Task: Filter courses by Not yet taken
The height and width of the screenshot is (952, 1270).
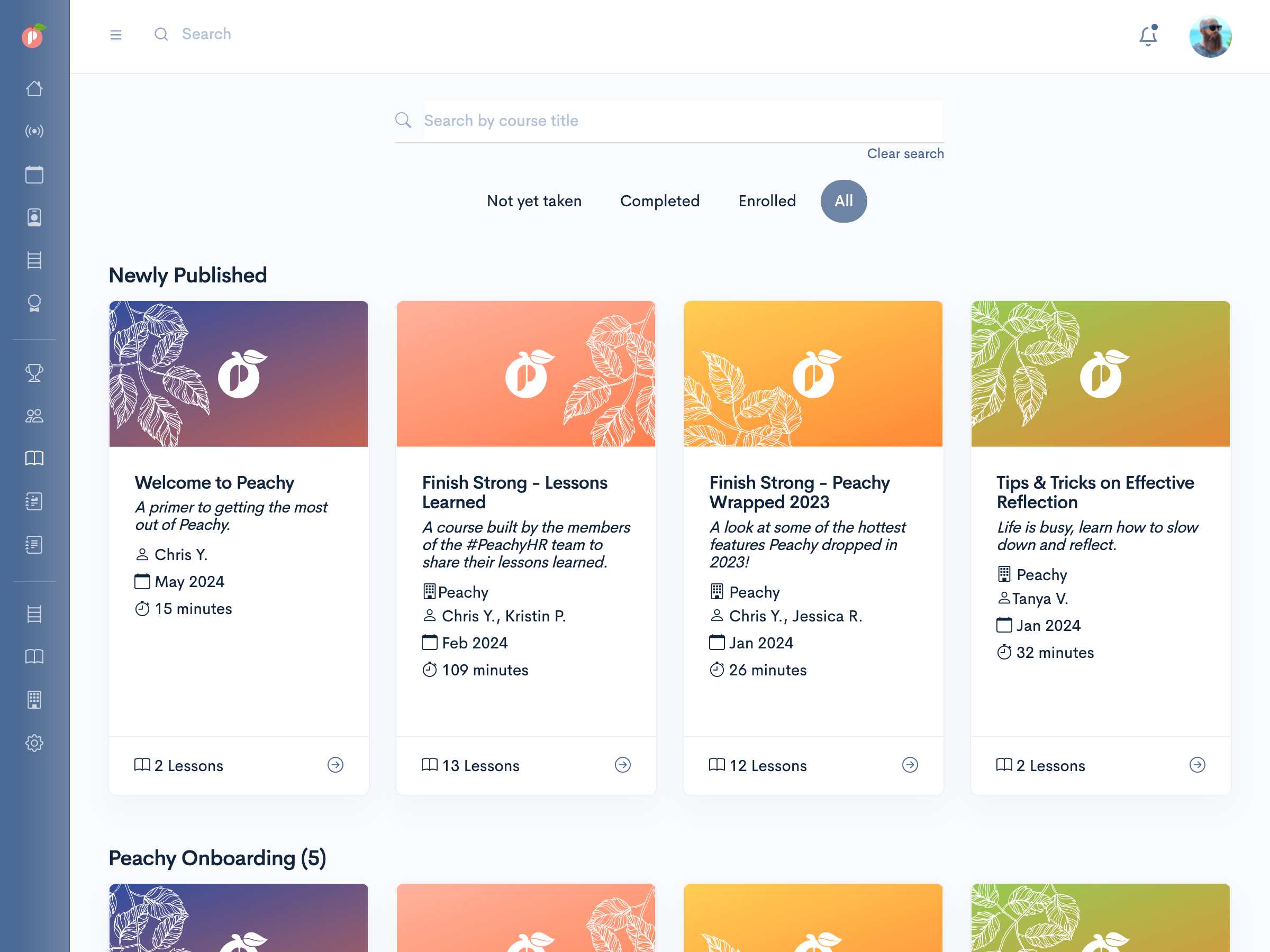Action: (x=534, y=201)
